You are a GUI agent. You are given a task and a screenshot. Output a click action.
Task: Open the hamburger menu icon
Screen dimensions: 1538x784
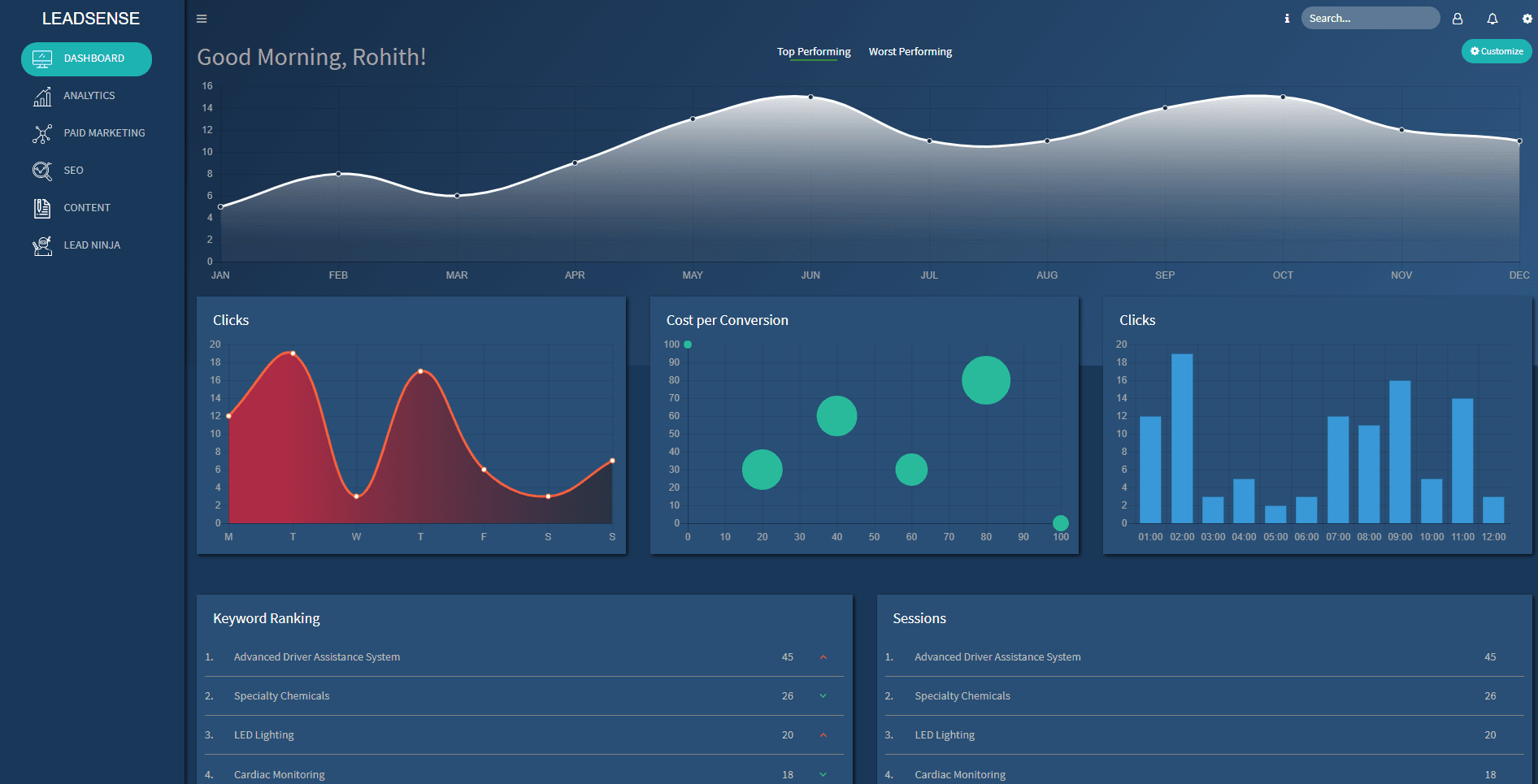coord(202,19)
